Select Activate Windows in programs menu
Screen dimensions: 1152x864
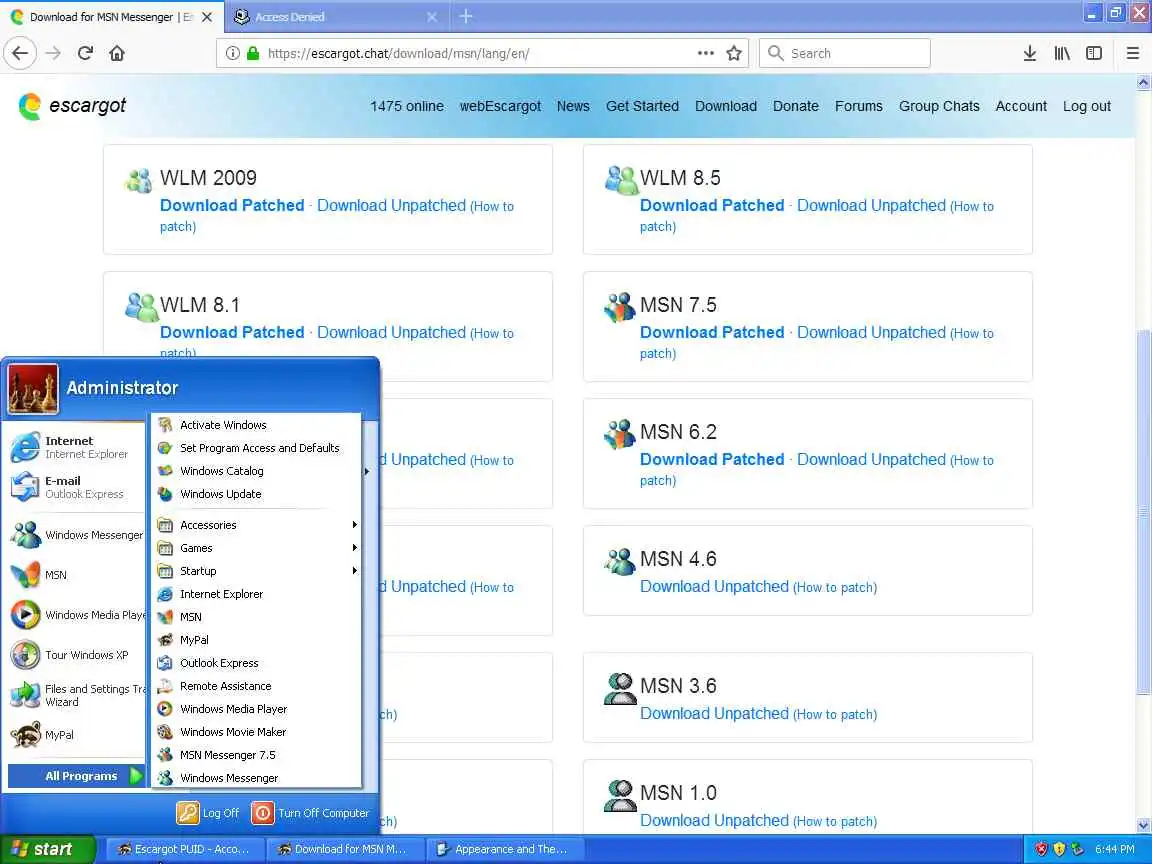(257, 425)
